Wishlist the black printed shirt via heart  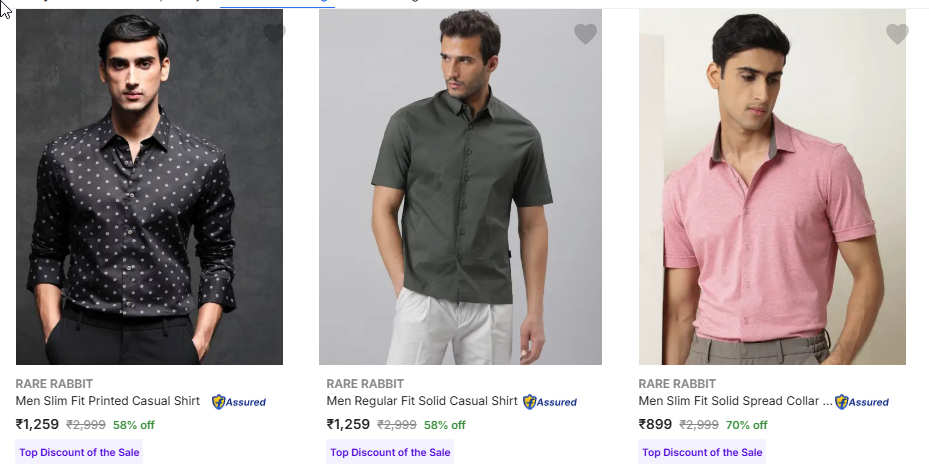pos(274,34)
